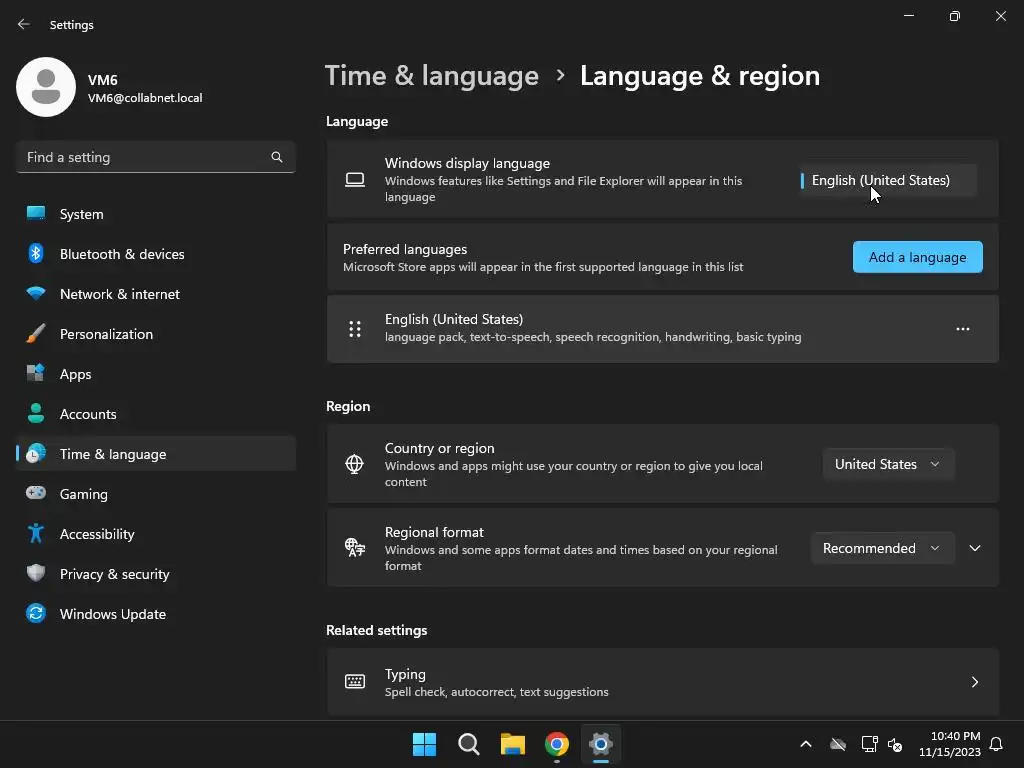Viewport: 1024px width, 768px height.
Task: Click the Country or region globe icon
Action: 355,464
